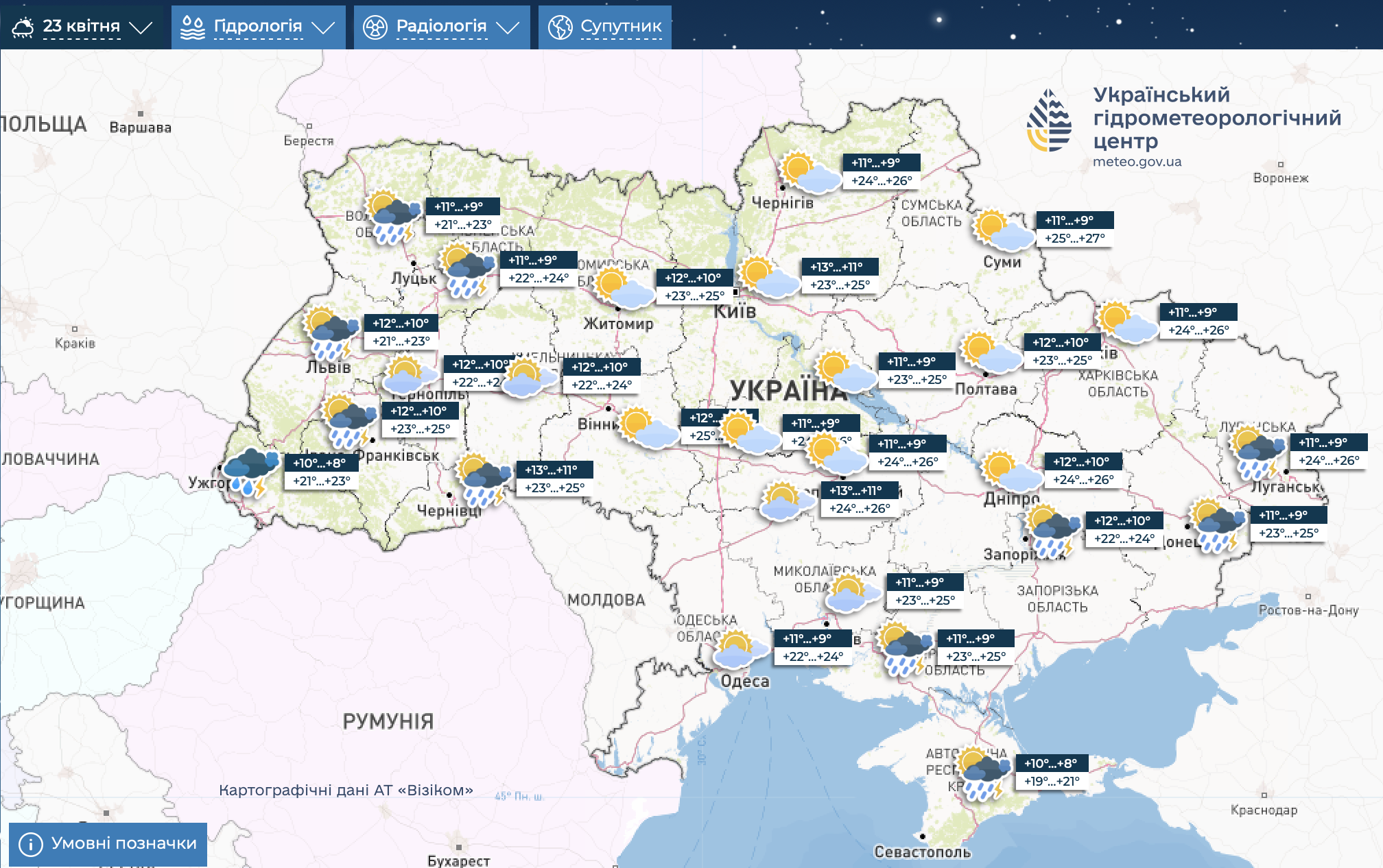The height and width of the screenshot is (868, 1383).
Task: Click the weather icon next to Sumy
Action: pyautogui.click(x=1002, y=230)
